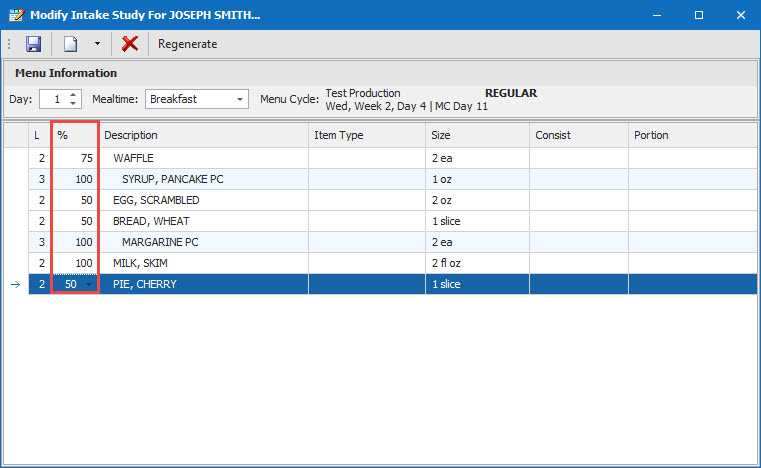This screenshot has height=468, width=761.
Task: Click the Menu Information section heading
Action: click(66, 73)
